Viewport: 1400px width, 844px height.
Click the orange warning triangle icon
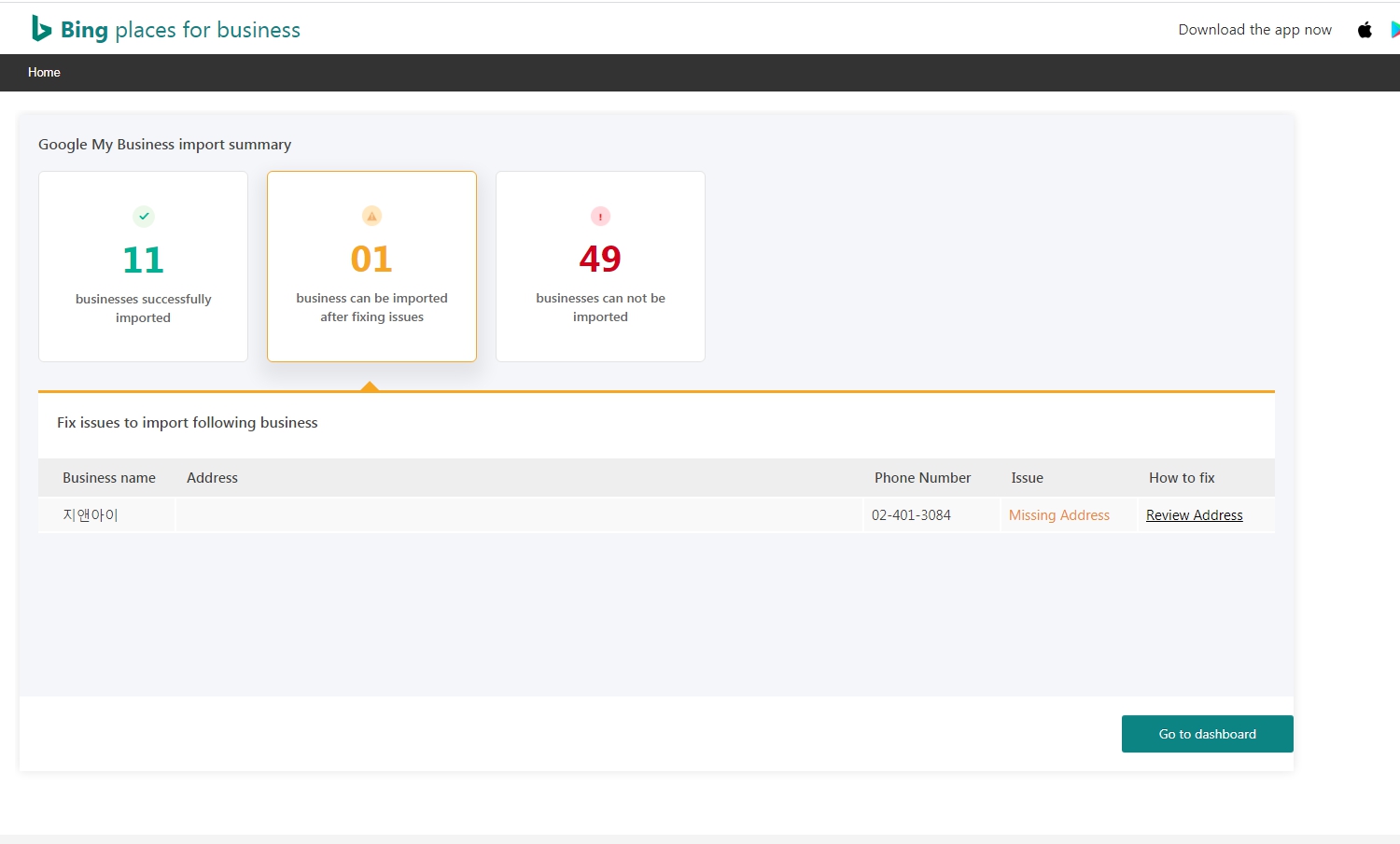pyautogui.click(x=371, y=216)
